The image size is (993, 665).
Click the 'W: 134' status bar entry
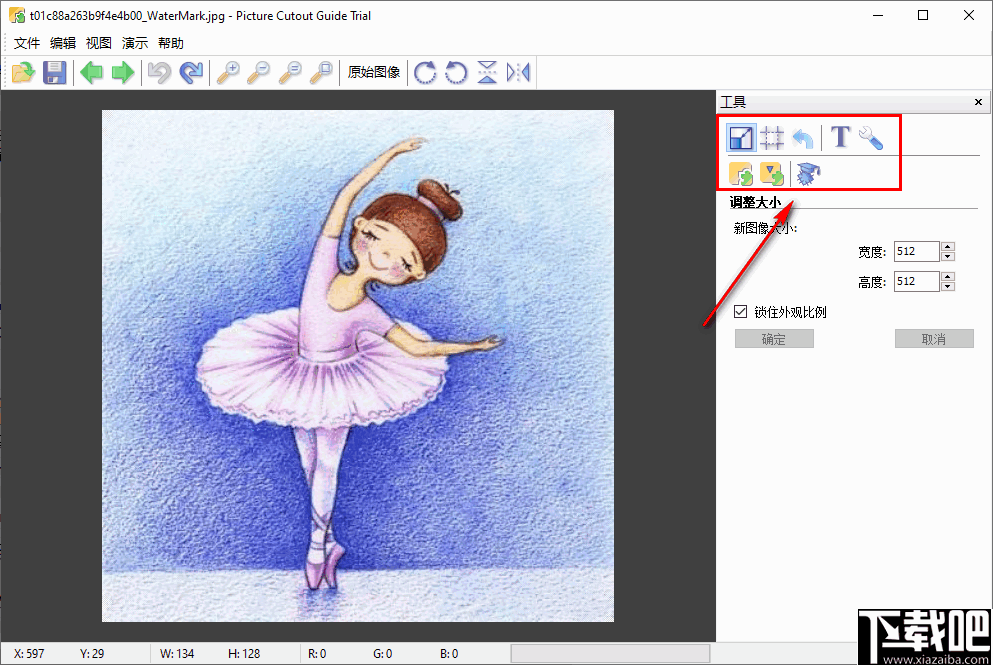[177, 654]
